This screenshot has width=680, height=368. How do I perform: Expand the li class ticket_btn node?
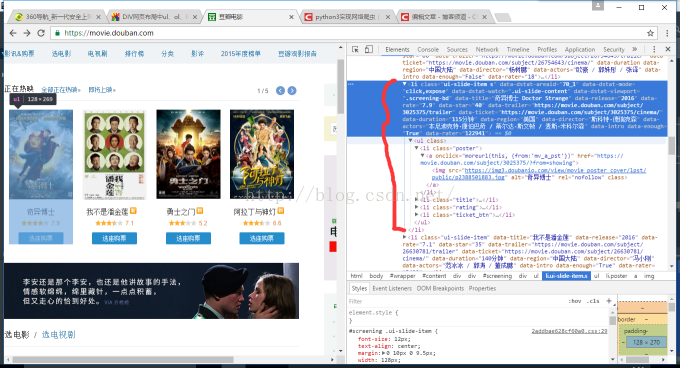pos(416,215)
